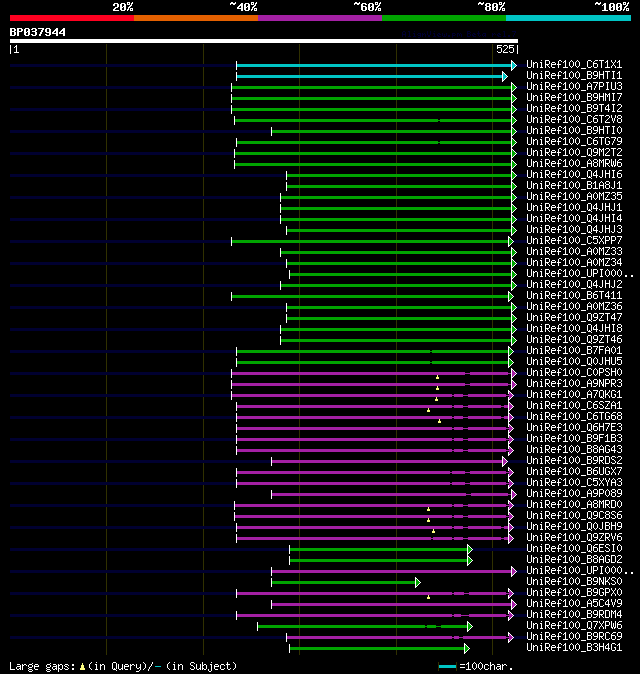
Task: Click the cyan ~100% identity legend segment
Action: click(568, 18)
